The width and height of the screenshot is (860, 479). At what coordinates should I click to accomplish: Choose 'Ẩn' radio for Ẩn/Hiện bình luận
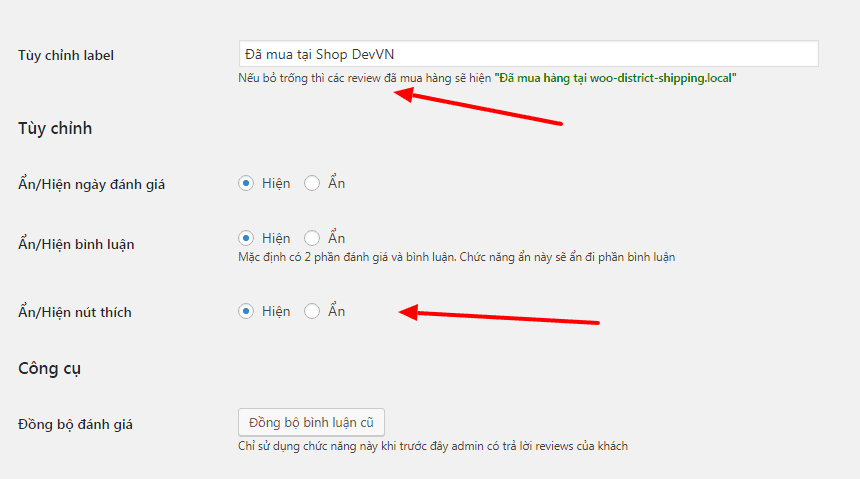point(312,238)
